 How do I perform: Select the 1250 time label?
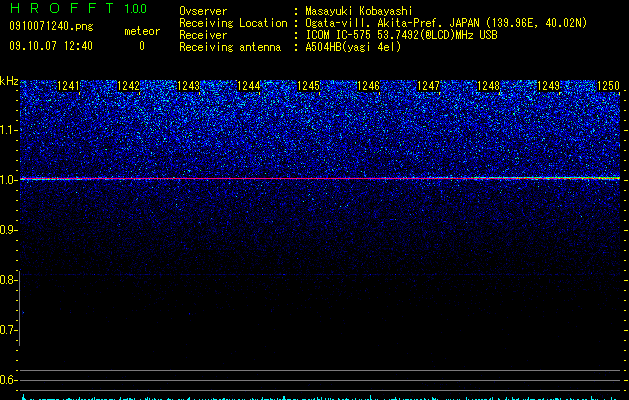pyautogui.click(x=609, y=86)
